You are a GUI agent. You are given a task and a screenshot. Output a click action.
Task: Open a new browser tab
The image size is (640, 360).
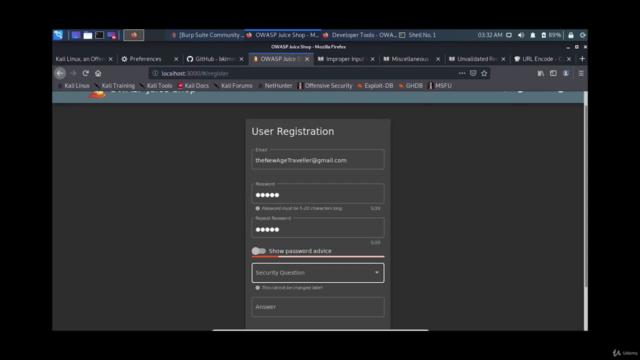point(582,59)
